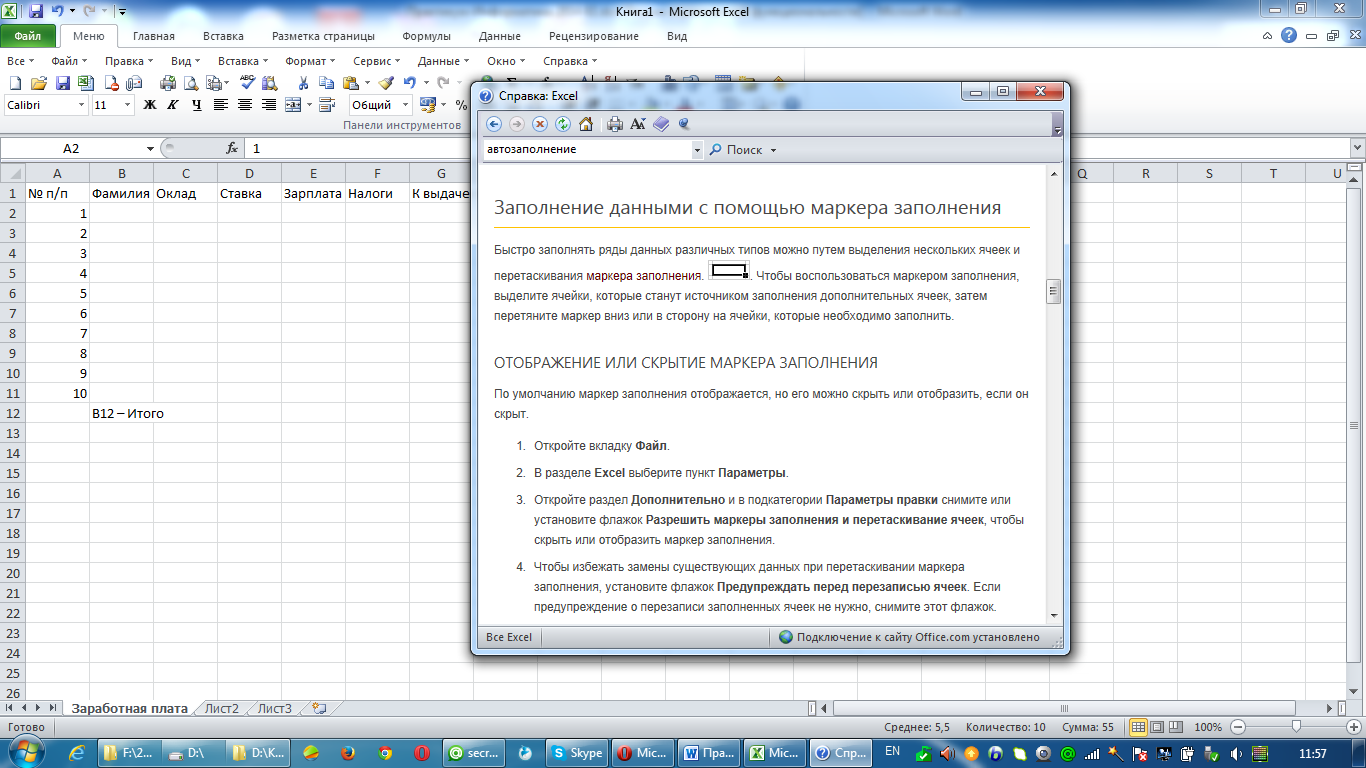Click the Help search field автозаполнение
Viewport: 1366px width, 768px height.
pyautogui.click(x=587, y=150)
